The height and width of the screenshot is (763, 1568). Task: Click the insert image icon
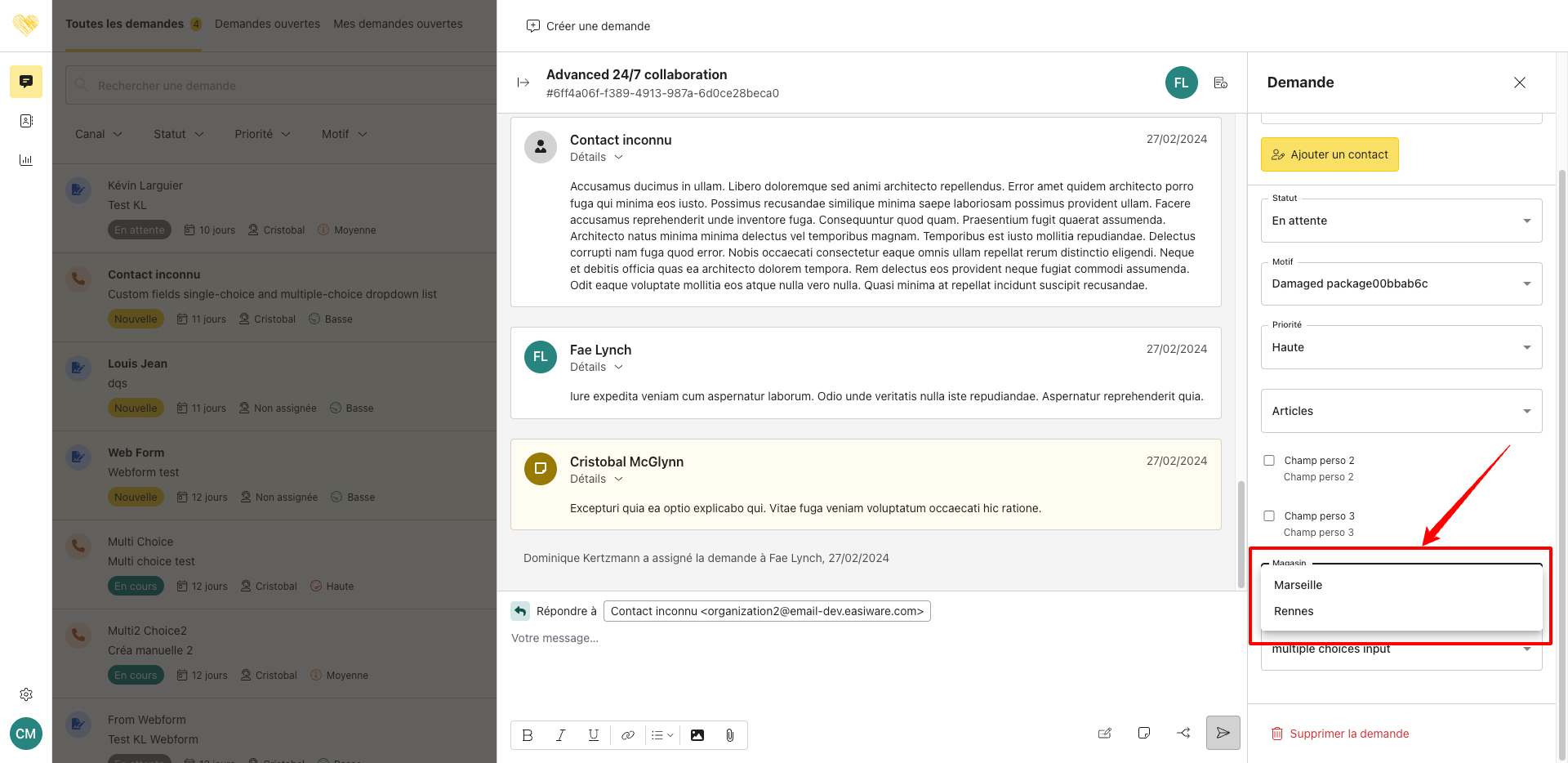tap(697, 735)
